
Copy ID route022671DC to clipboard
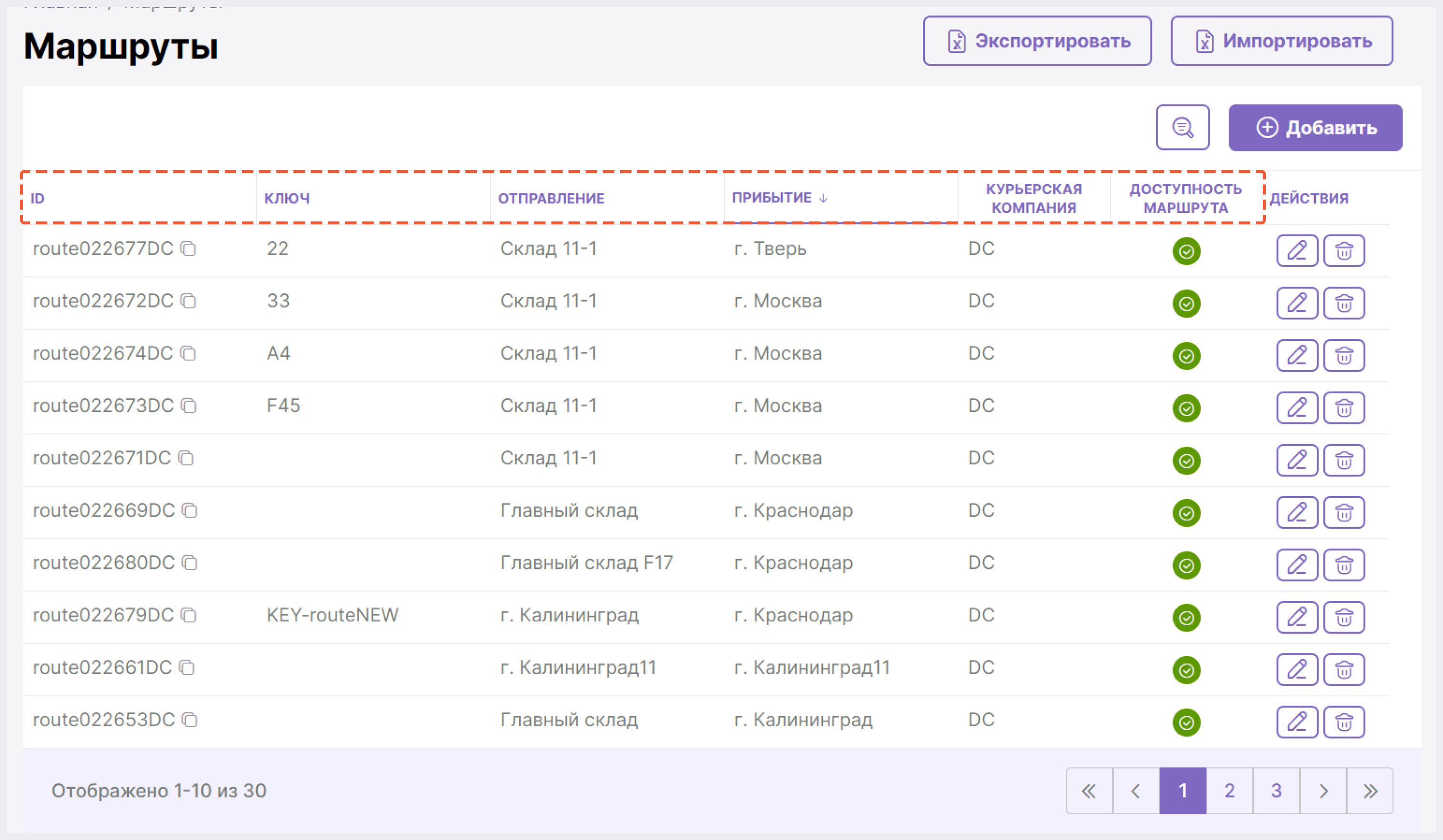(186, 458)
